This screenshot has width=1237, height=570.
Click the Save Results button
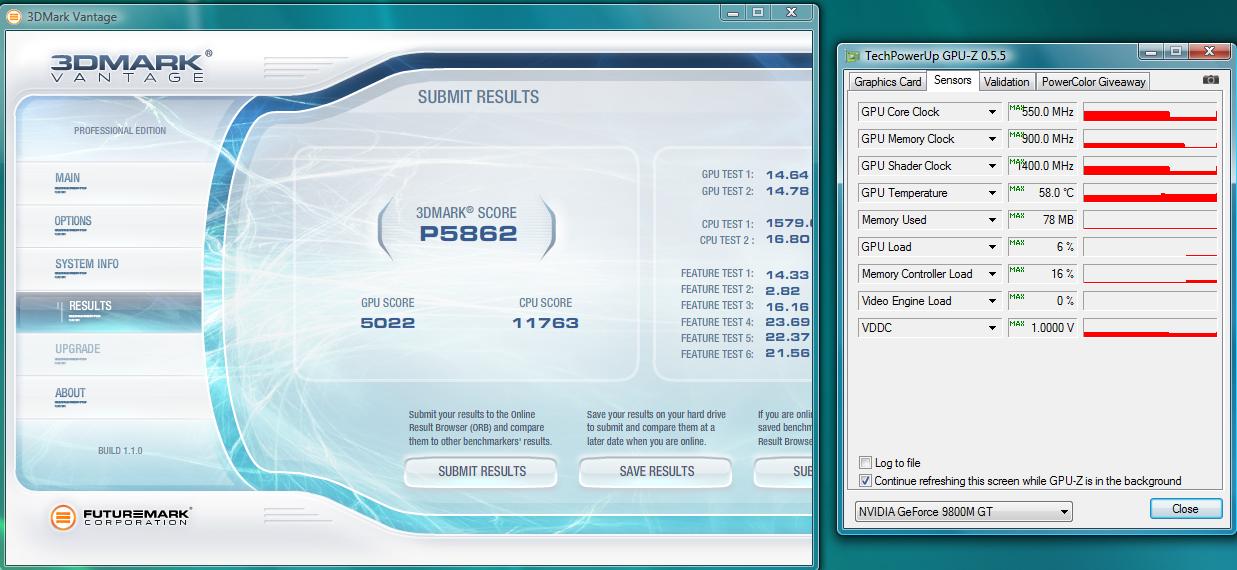656,471
